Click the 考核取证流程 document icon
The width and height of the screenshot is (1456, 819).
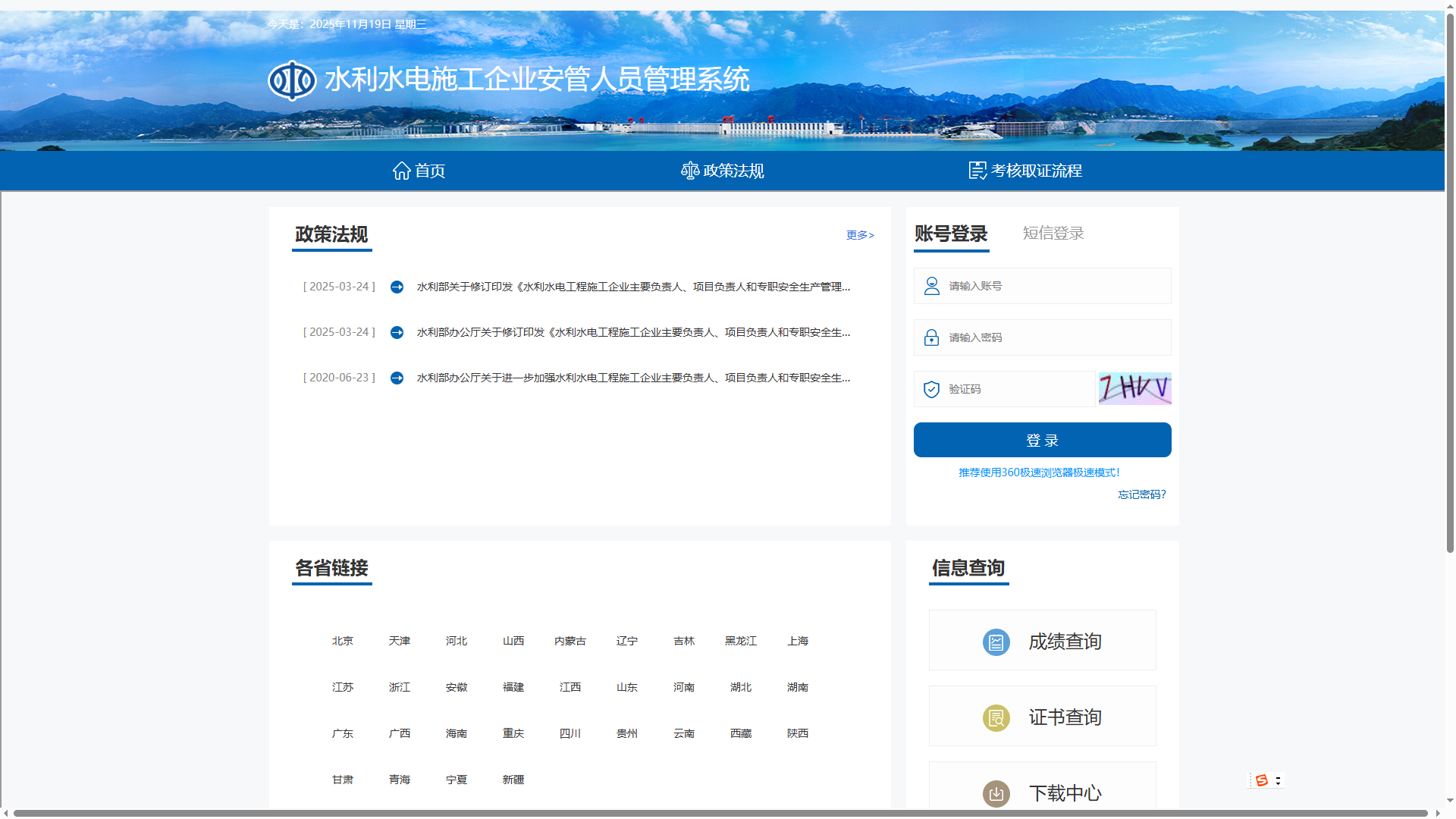click(977, 171)
